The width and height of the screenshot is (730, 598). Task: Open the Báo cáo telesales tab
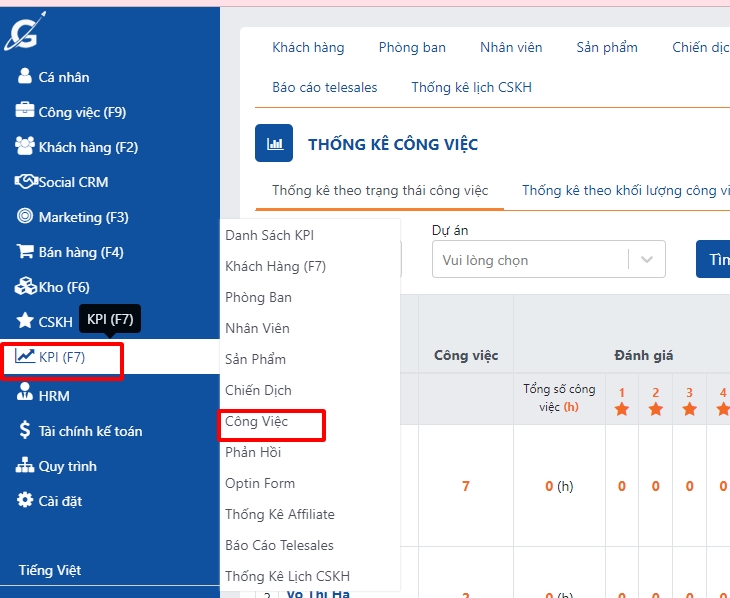[x=325, y=87]
